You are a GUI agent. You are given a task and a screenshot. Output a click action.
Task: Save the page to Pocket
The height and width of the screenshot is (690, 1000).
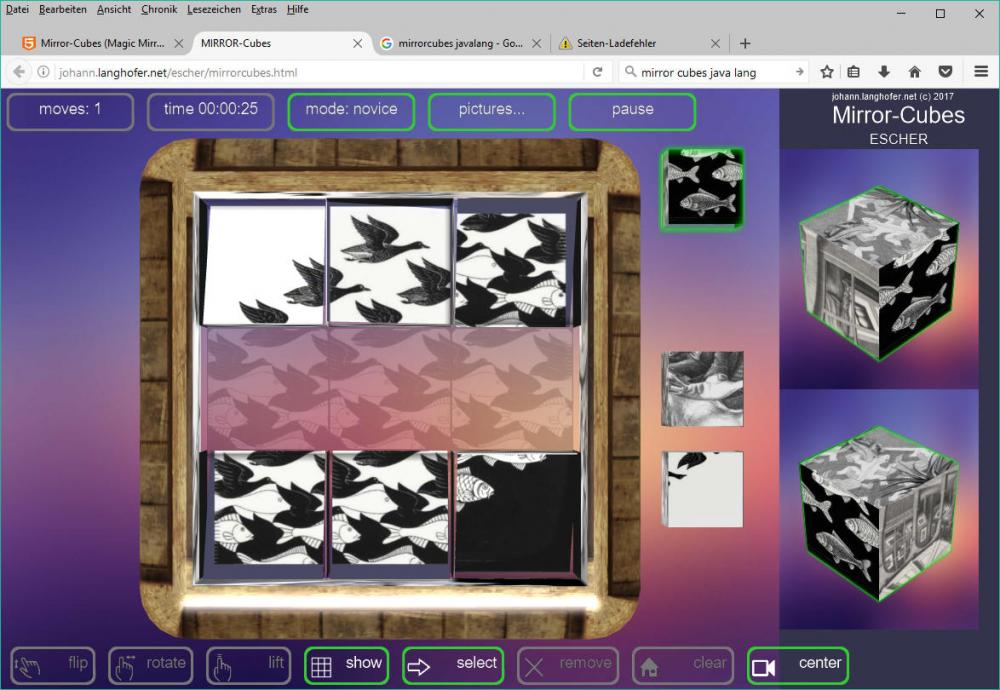coord(945,72)
